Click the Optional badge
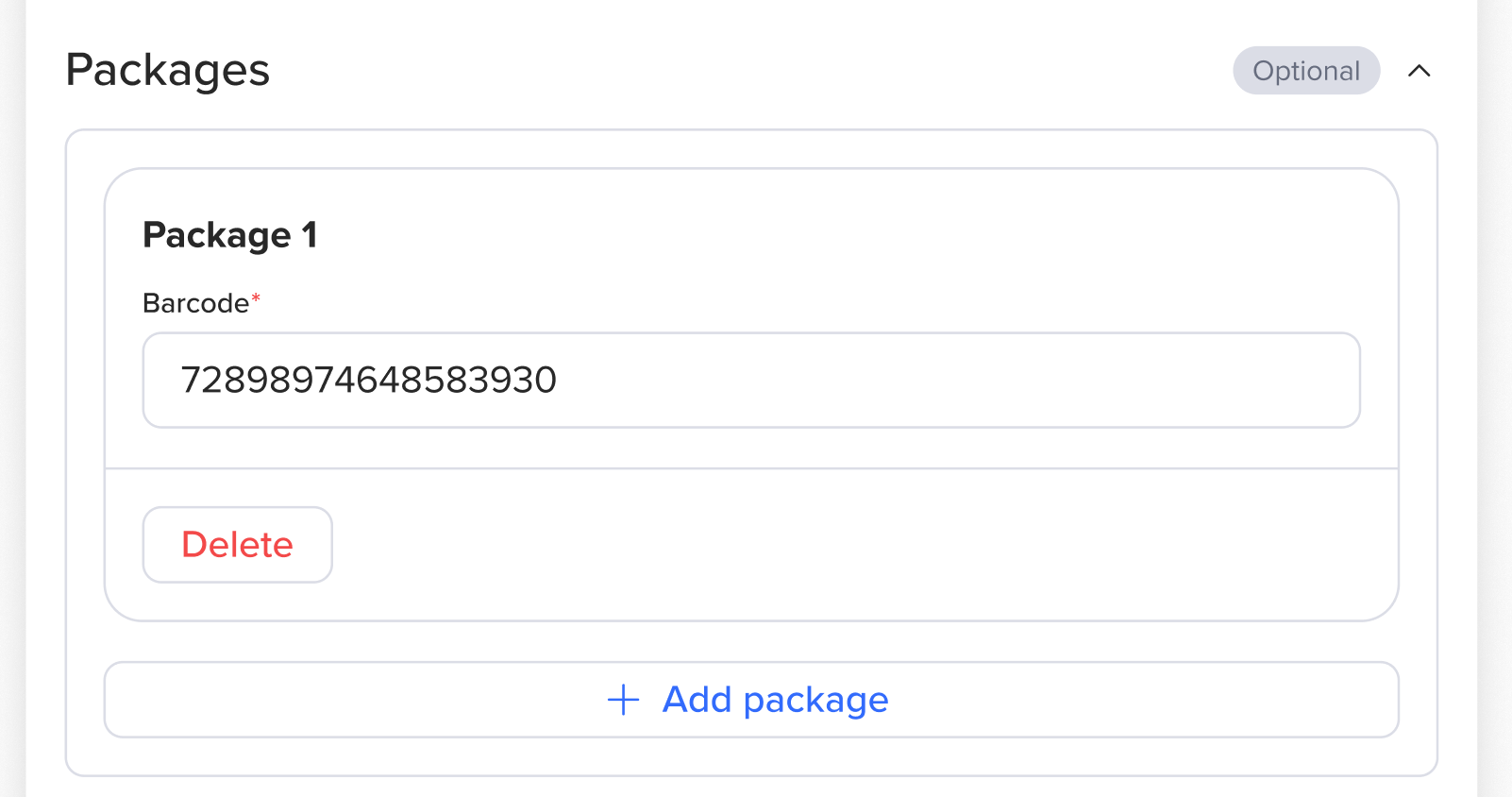 click(1305, 71)
